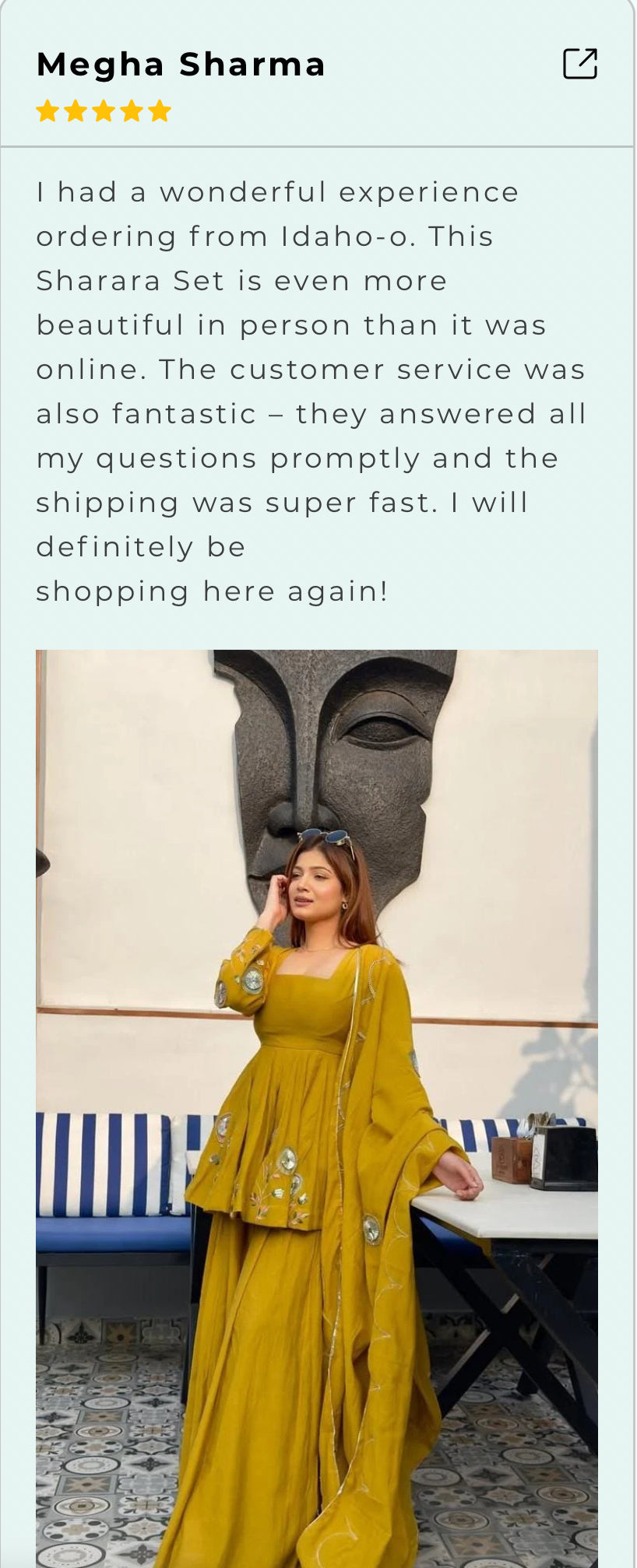Click the reviewer name Megha Sharma
637x1568 pixels.
tap(181, 65)
